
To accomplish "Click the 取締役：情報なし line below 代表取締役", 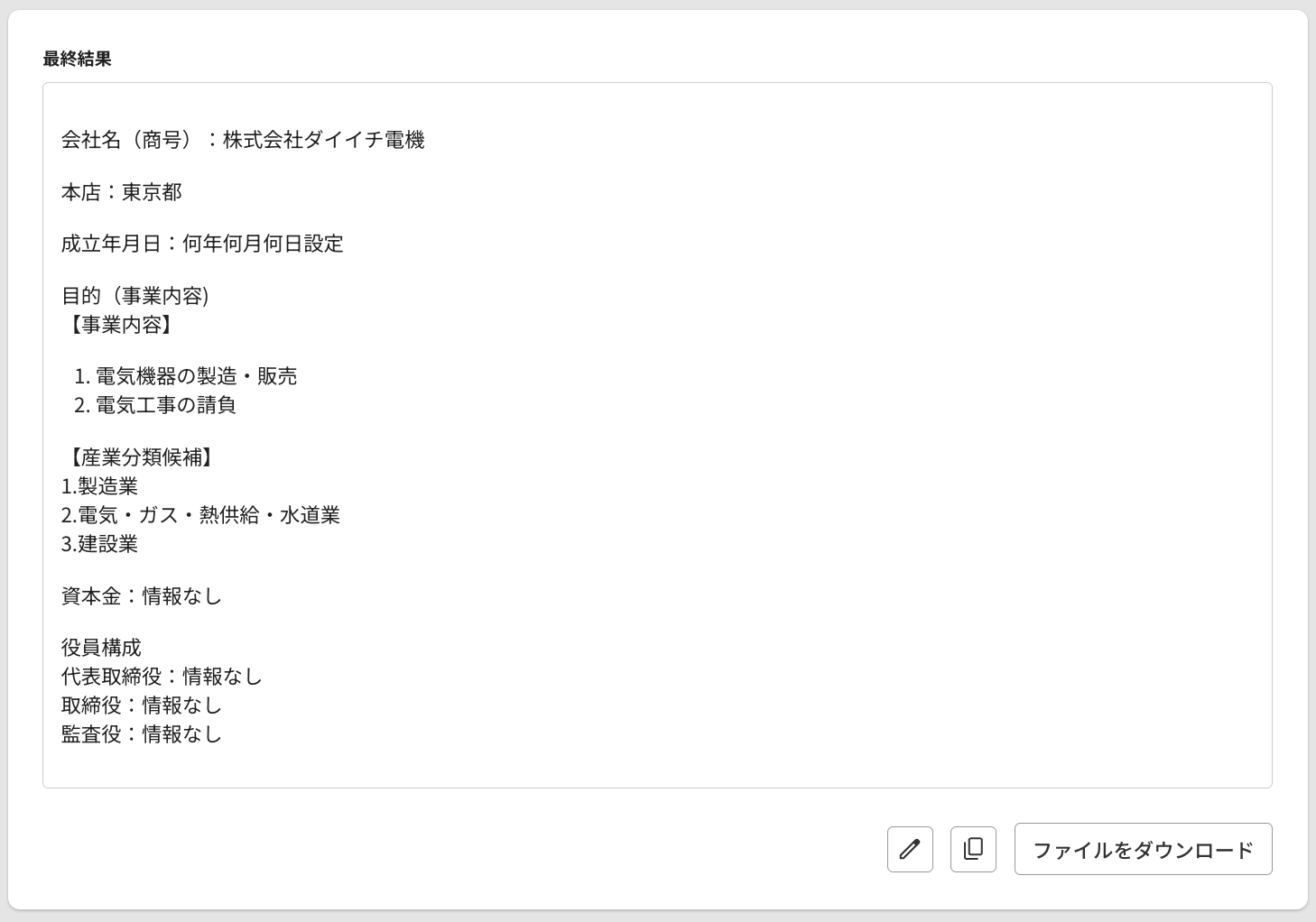I will pos(142,705).
